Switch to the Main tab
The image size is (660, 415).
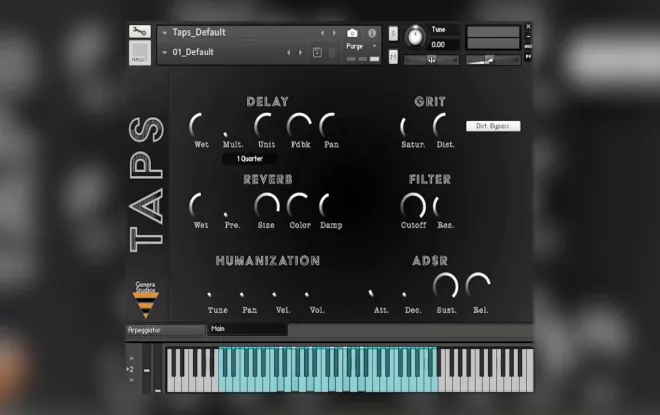(x=248, y=329)
